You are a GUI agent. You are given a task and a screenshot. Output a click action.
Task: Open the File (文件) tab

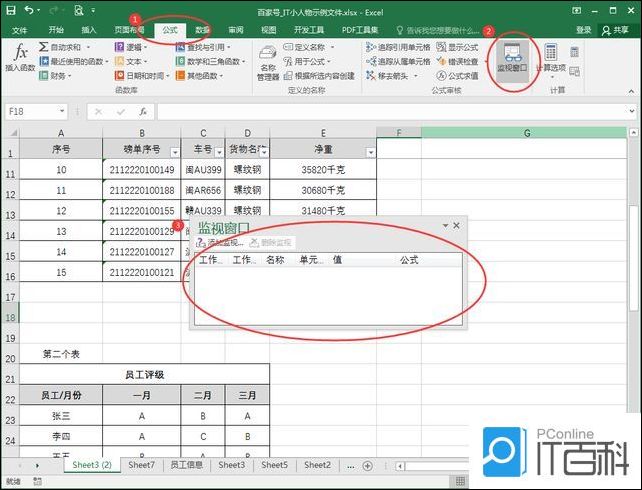point(19,30)
